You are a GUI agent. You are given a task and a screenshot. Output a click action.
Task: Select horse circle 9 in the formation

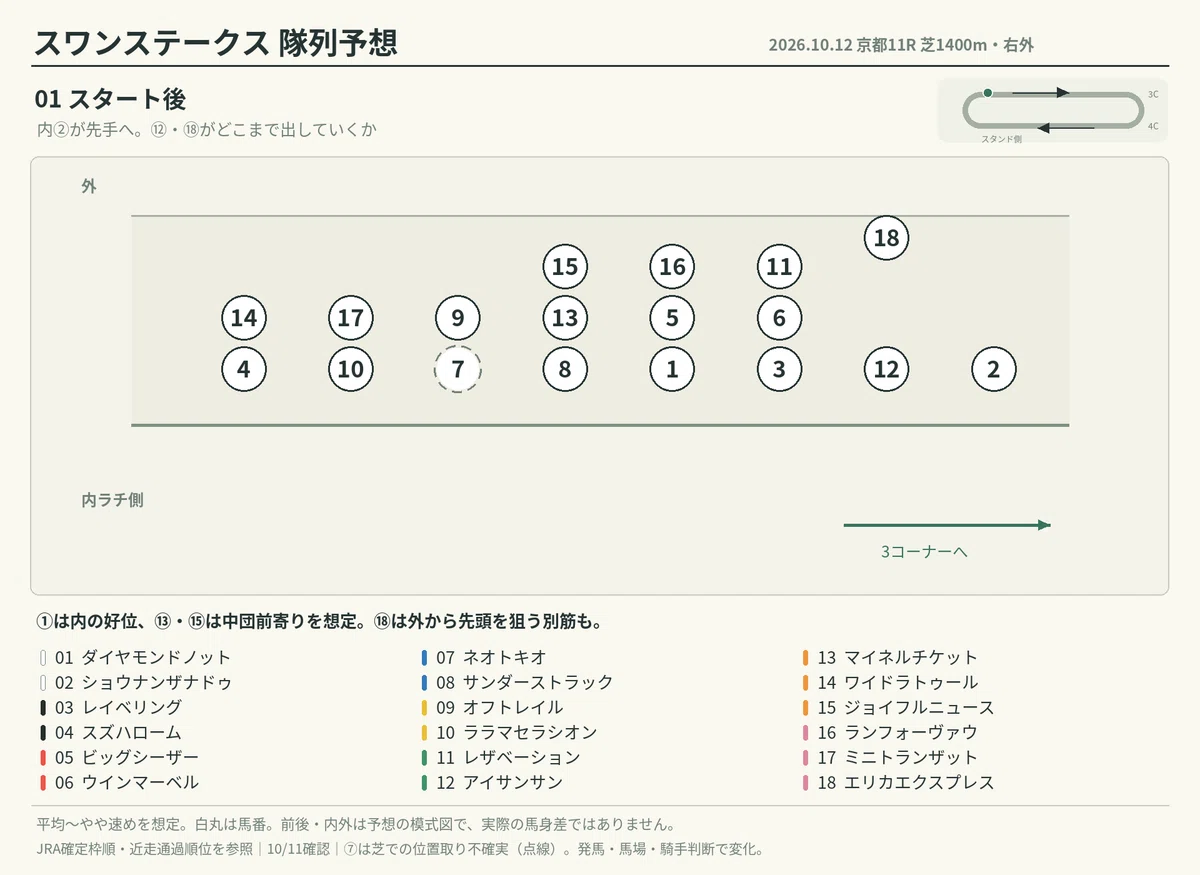click(458, 319)
